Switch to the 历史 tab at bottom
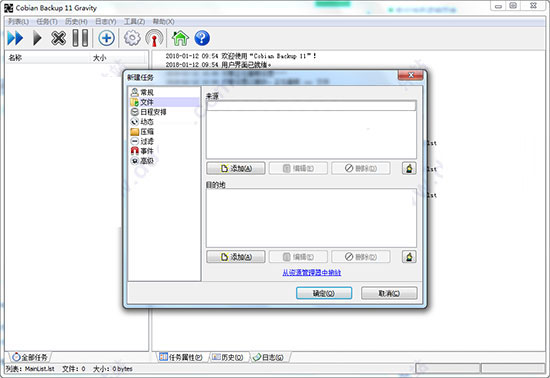Image resolution: width=550 pixels, height=378 pixels. pyautogui.click(x=228, y=357)
